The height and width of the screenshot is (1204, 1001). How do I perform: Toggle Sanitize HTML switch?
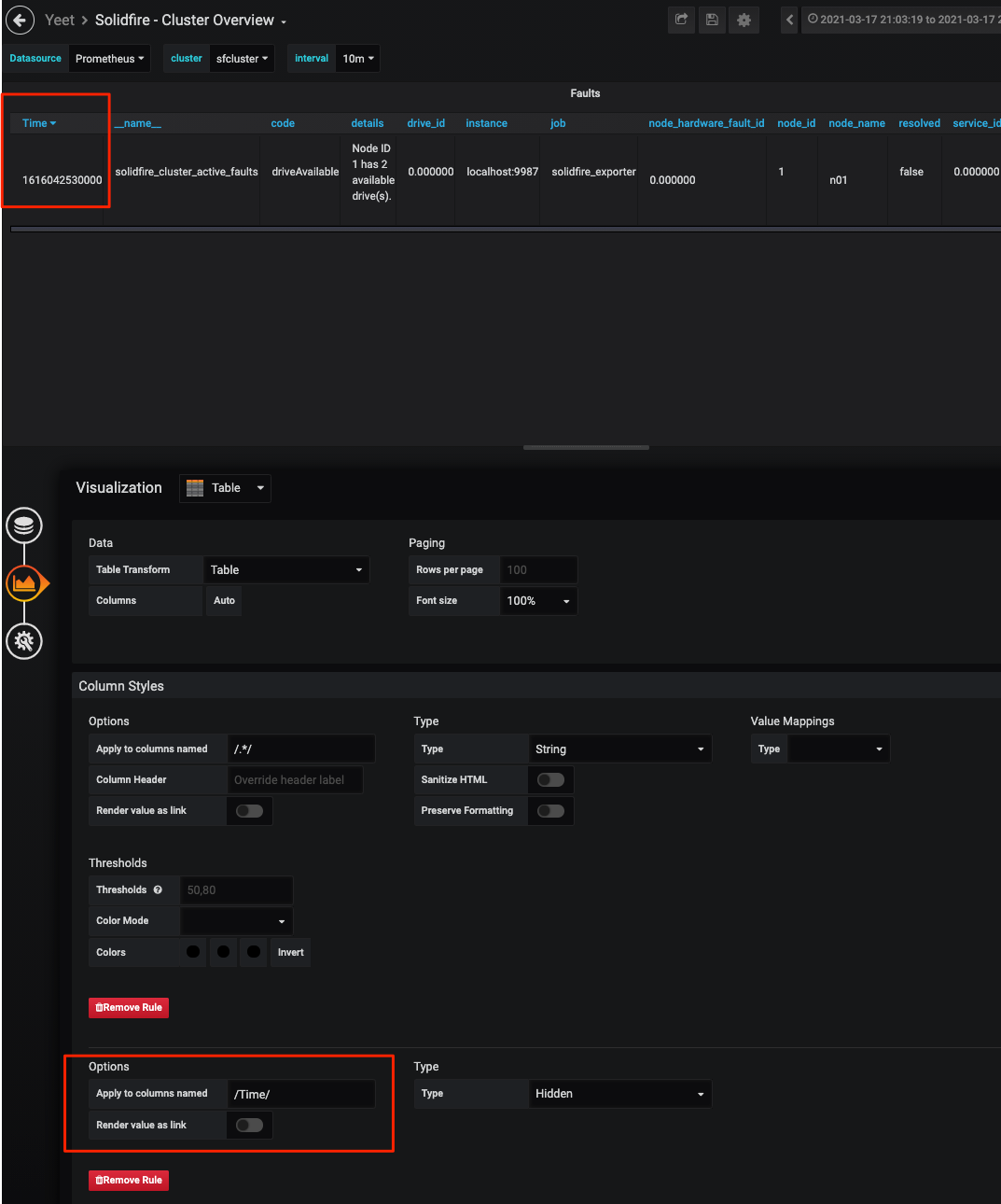click(550, 779)
